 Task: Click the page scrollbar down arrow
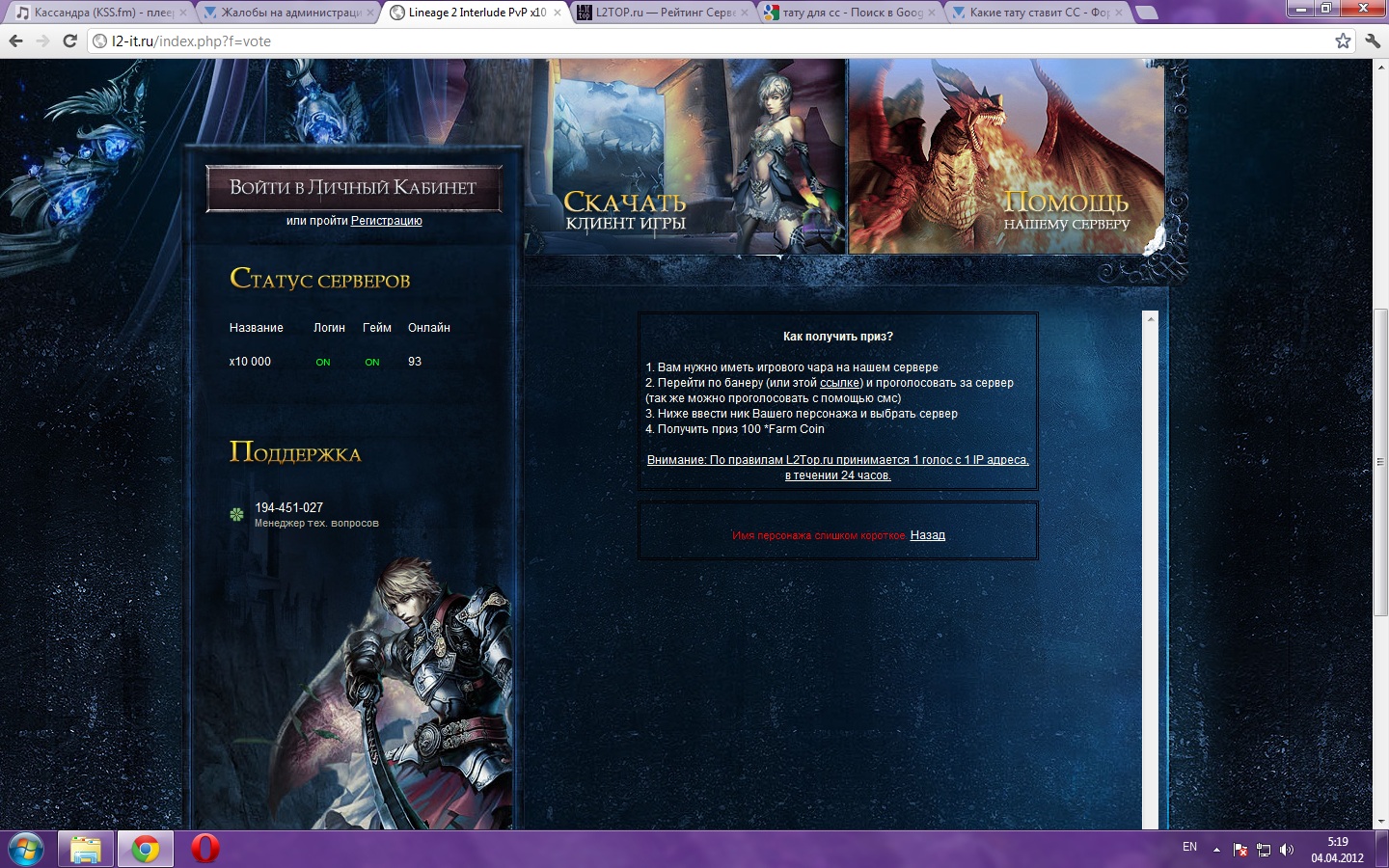pyautogui.click(x=1380, y=822)
